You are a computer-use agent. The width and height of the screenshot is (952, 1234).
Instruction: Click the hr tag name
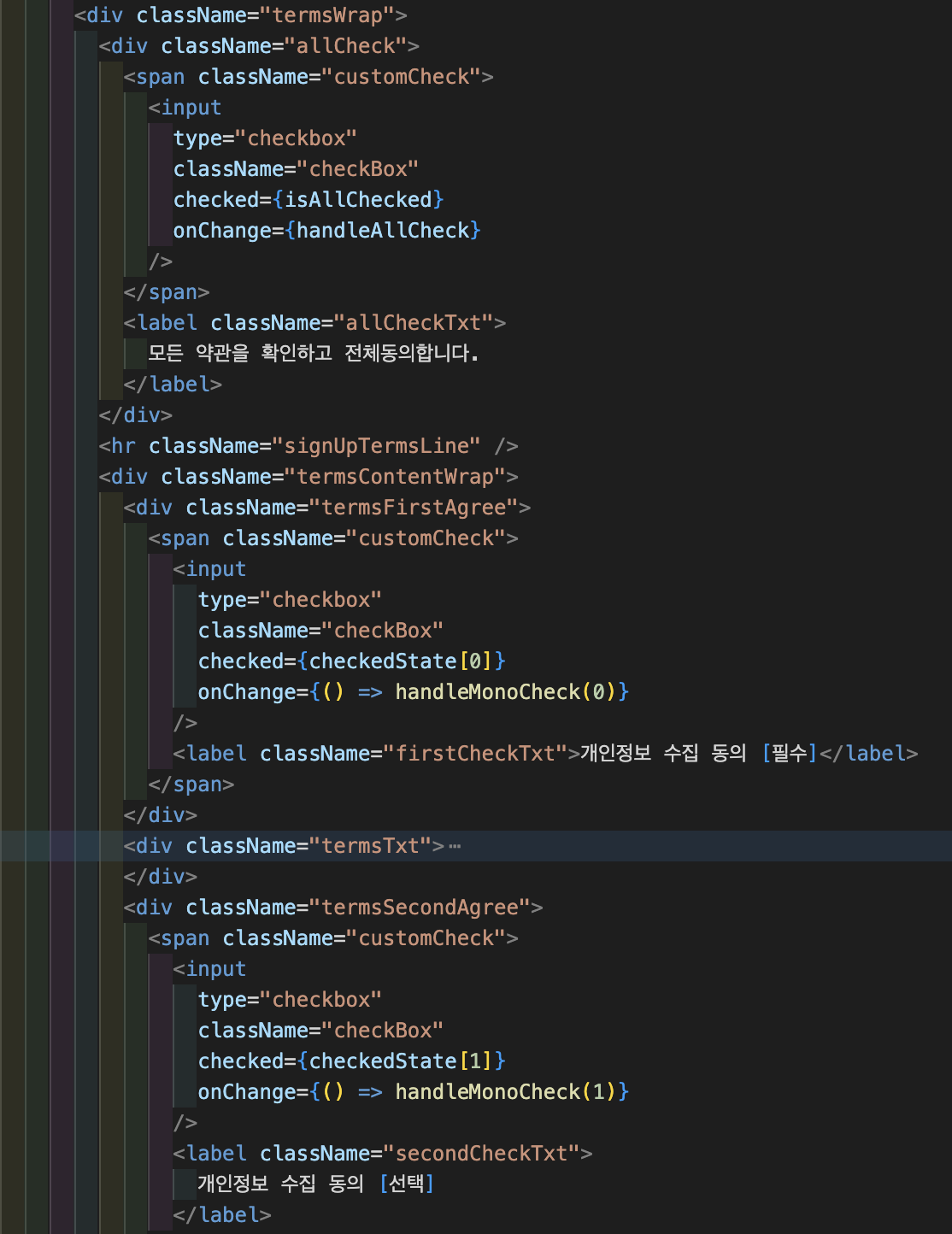pos(124,446)
